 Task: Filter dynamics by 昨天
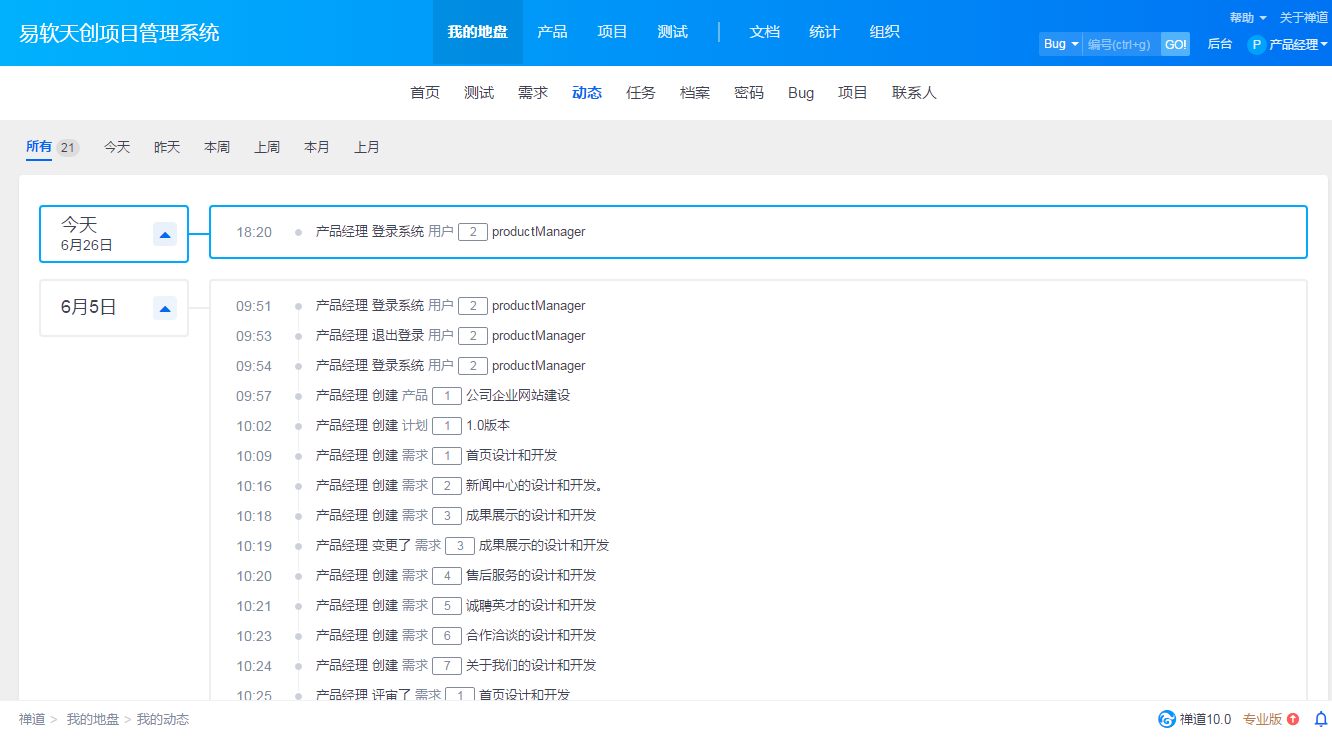167,147
